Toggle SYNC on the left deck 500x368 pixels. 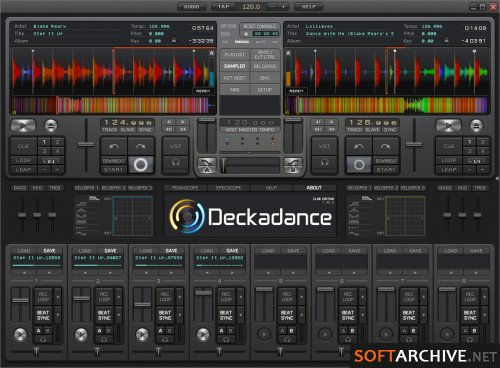(x=145, y=130)
